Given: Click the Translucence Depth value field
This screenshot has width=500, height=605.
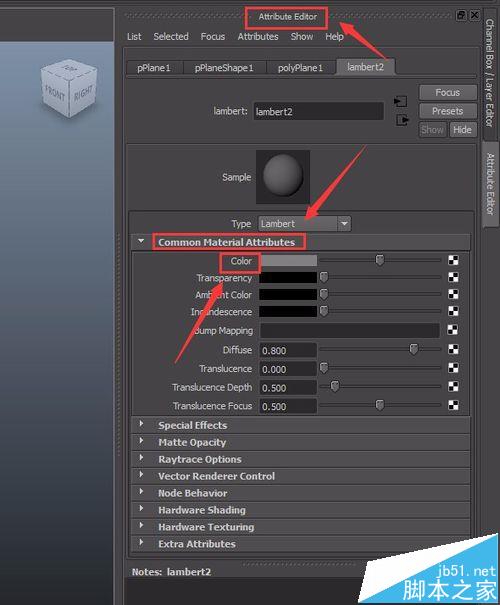Looking at the screenshot, I should [x=288, y=387].
